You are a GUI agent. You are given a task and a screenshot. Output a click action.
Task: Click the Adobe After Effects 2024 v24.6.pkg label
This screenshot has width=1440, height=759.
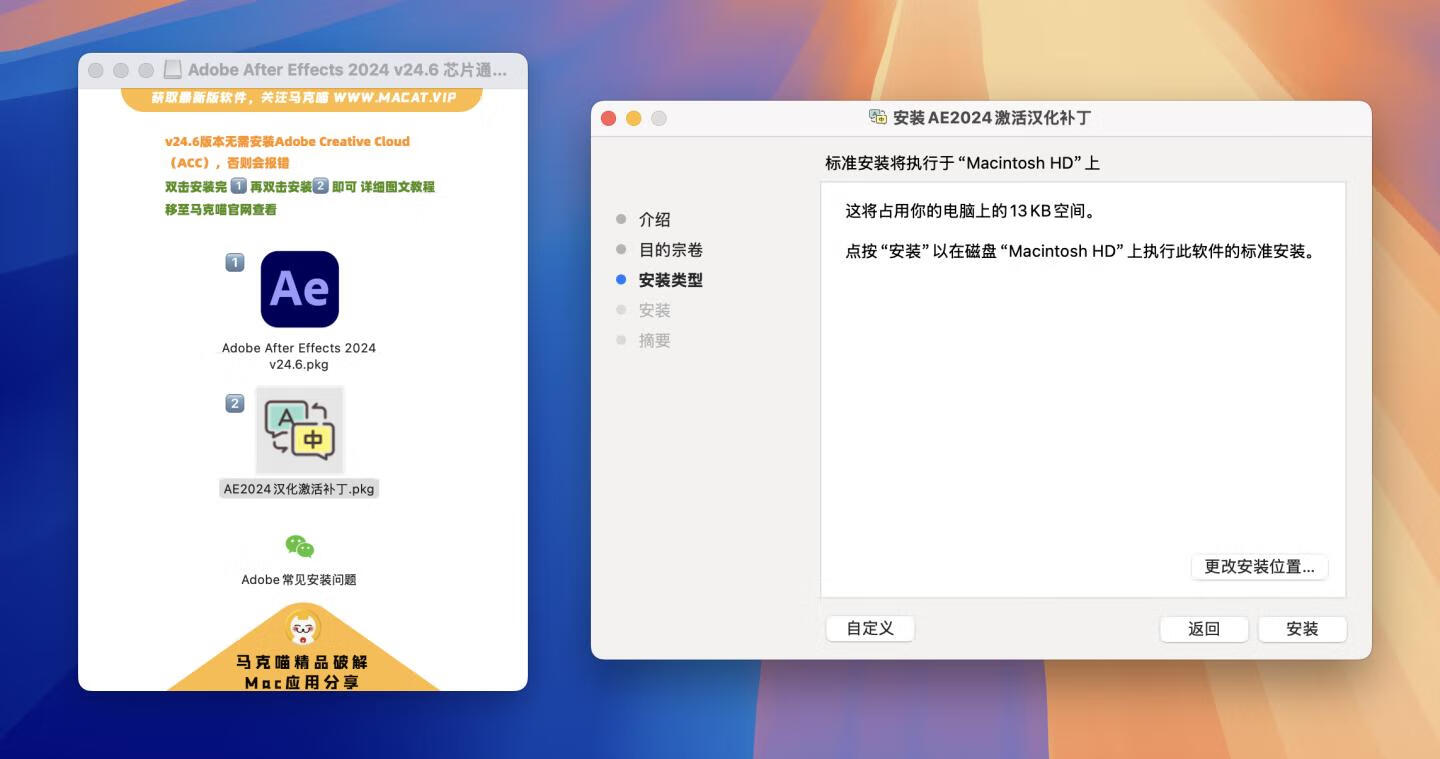tap(299, 356)
